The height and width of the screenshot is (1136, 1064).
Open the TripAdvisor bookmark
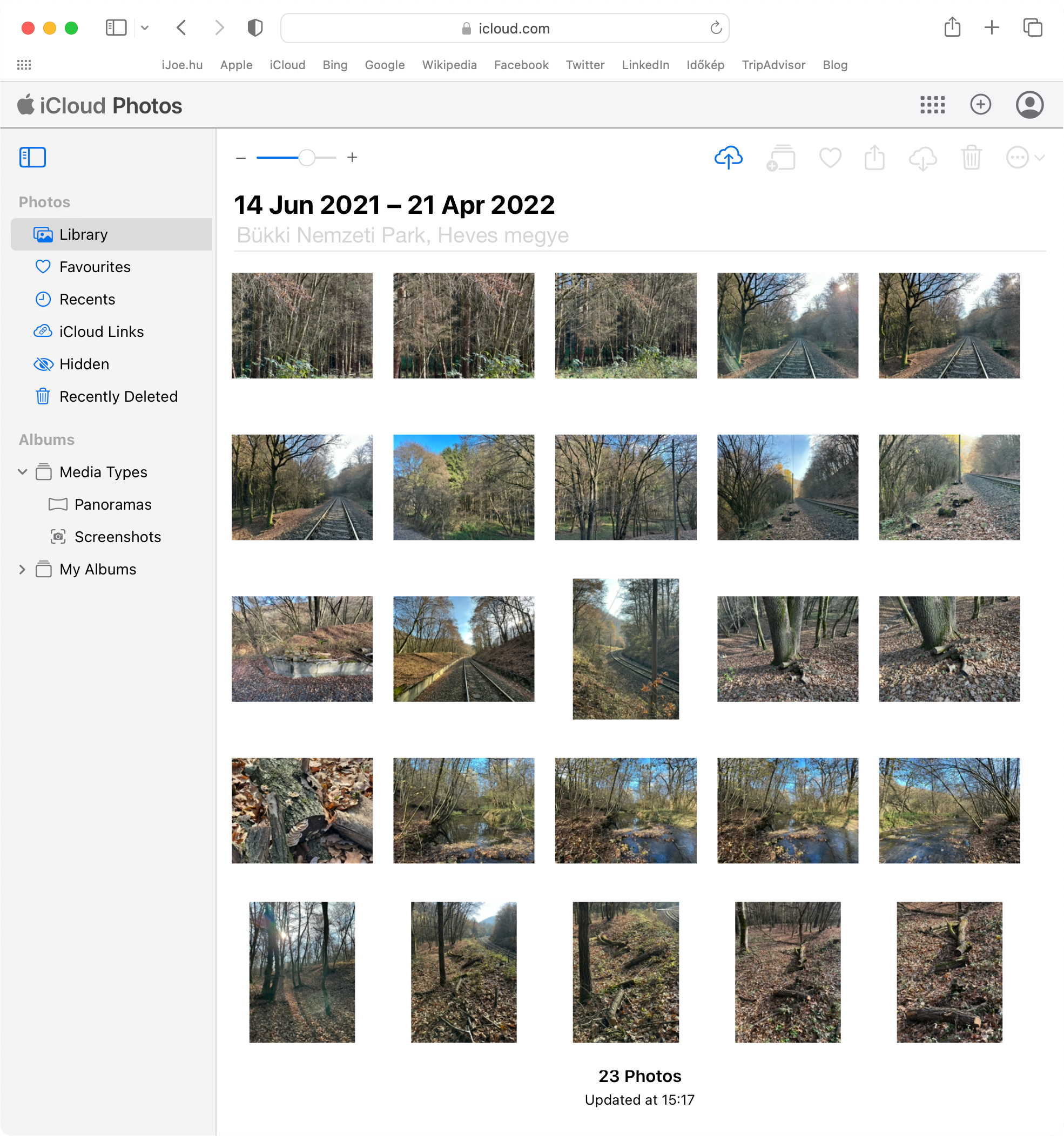pos(773,65)
